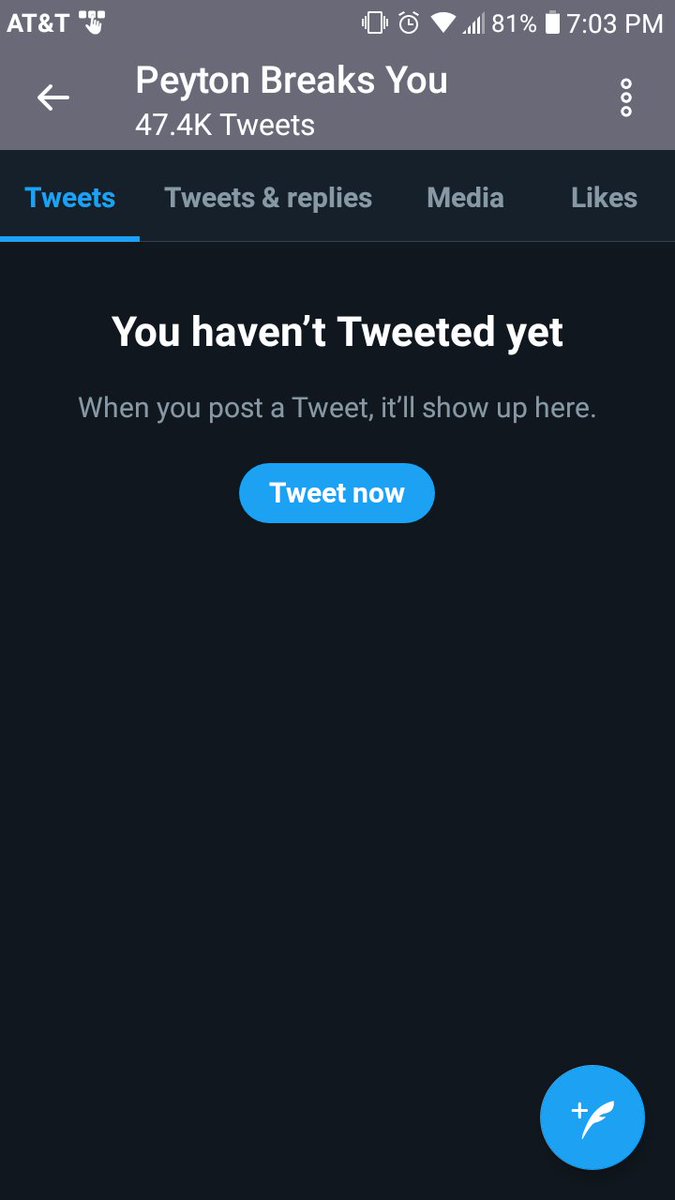The height and width of the screenshot is (1200, 675).
Task: Tap the 7:03 PM clock
Action: pyautogui.click(x=615, y=23)
